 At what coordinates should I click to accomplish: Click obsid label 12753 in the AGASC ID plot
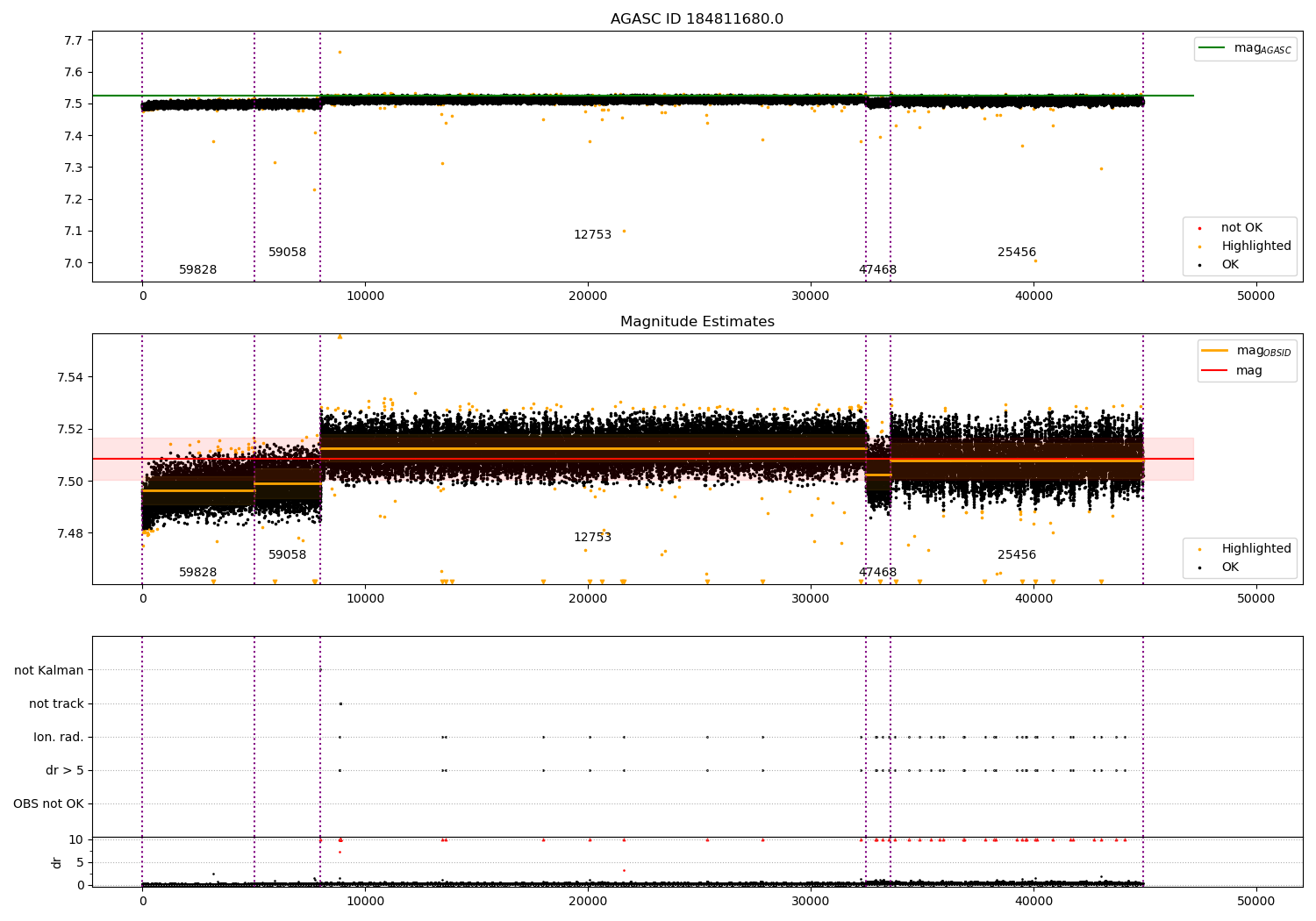tap(592, 235)
